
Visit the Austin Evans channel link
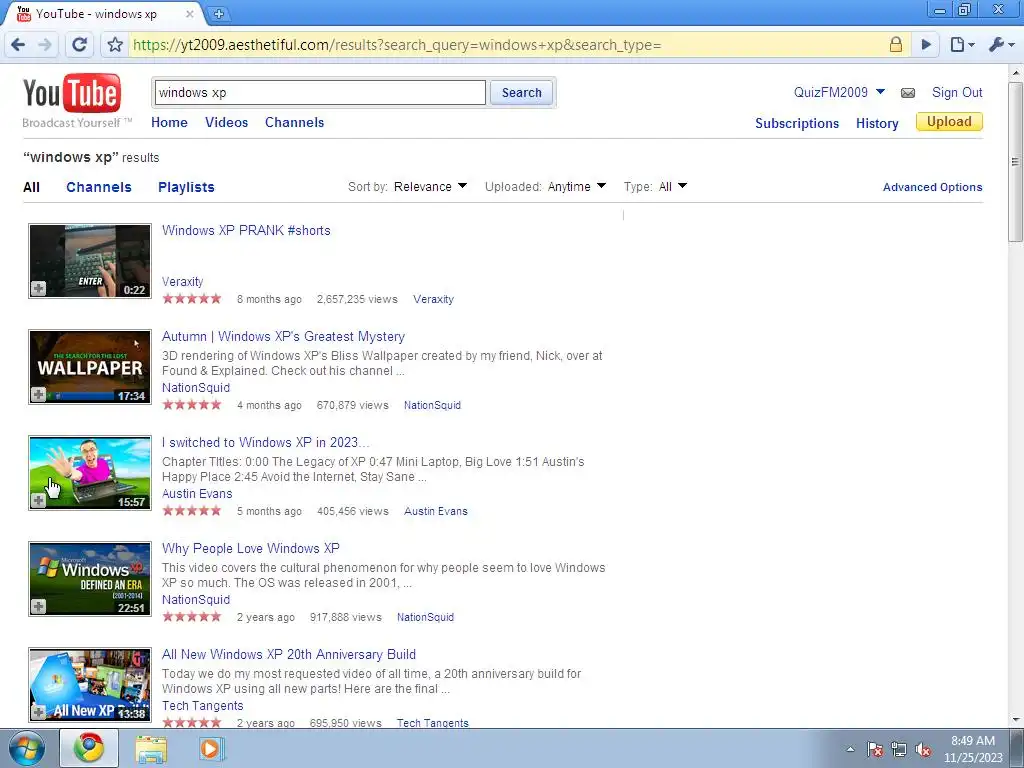[x=436, y=511]
